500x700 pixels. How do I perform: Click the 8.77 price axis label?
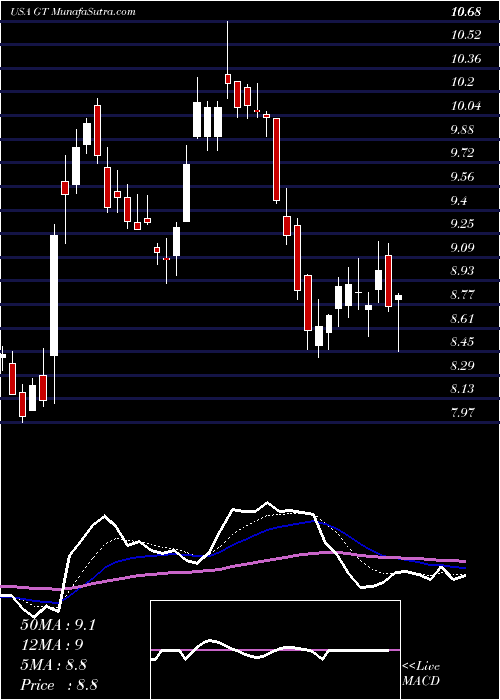(x=463, y=295)
